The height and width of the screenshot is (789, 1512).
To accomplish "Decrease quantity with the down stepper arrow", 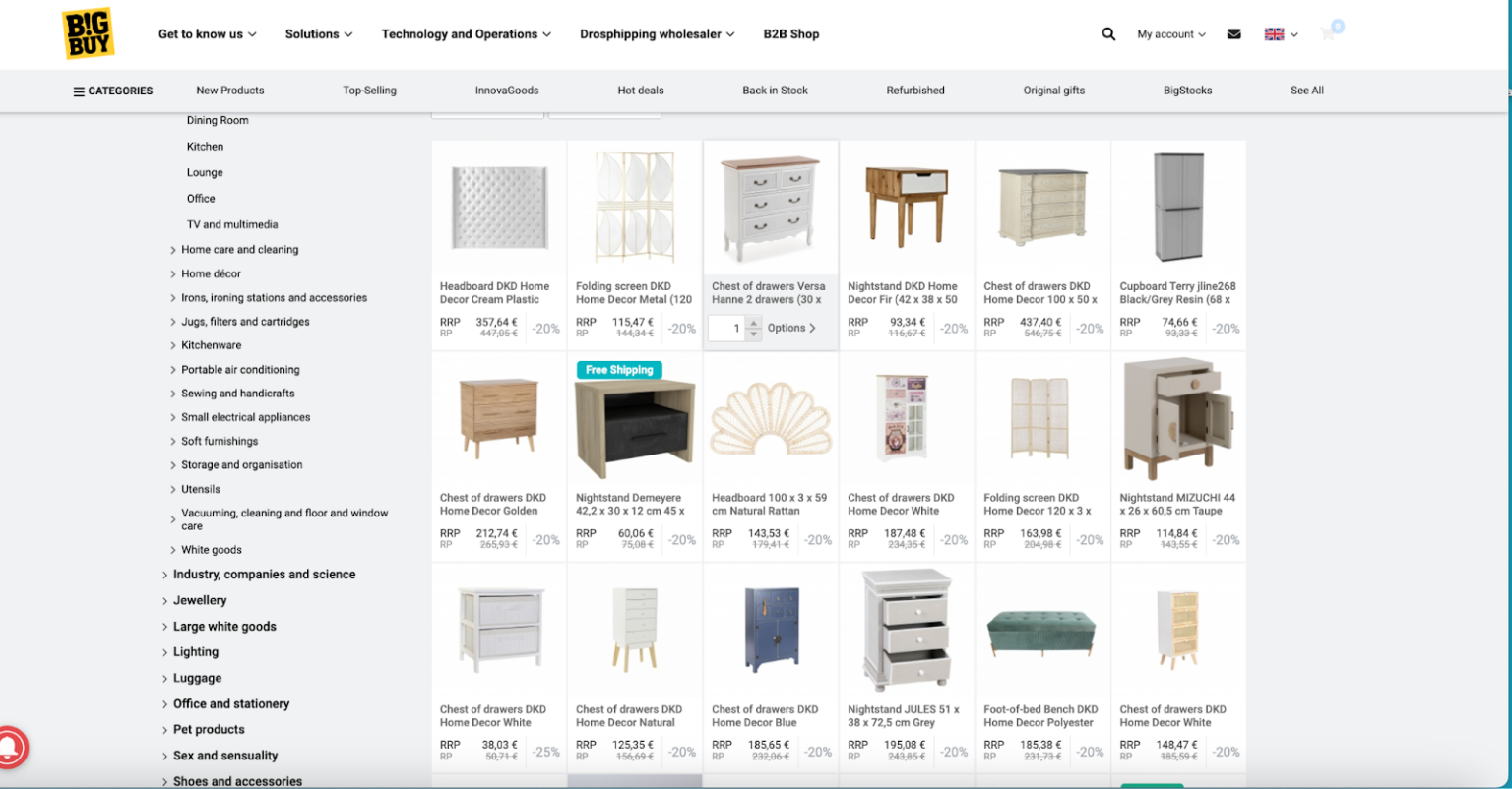I will click(752, 333).
